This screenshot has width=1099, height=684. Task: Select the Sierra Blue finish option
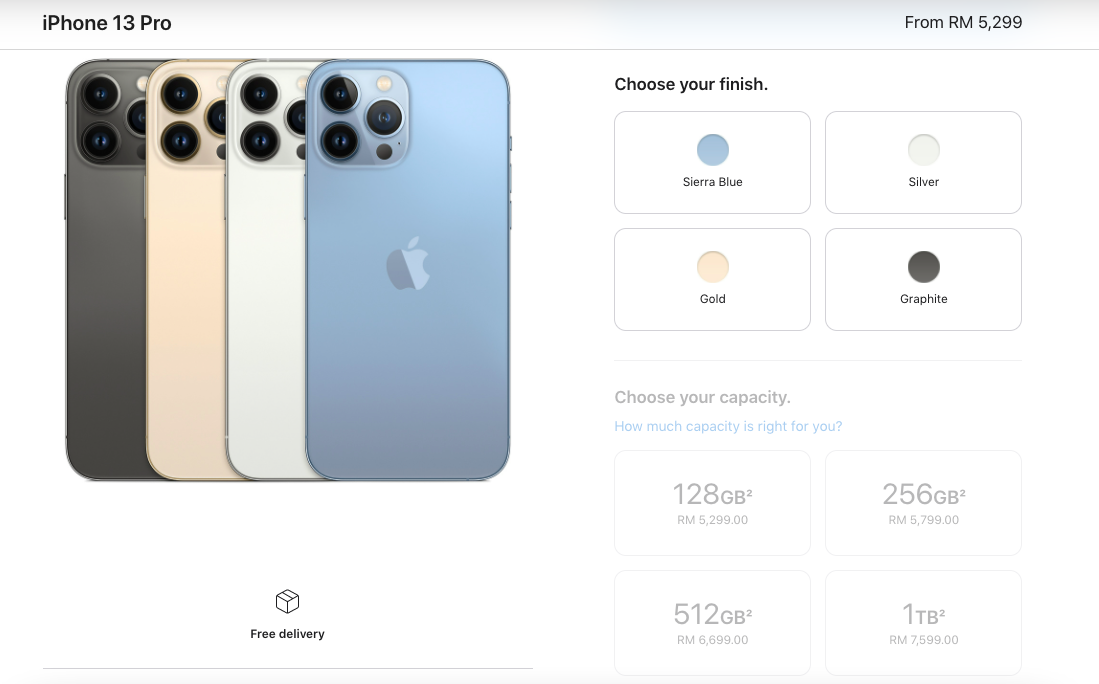[712, 163]
